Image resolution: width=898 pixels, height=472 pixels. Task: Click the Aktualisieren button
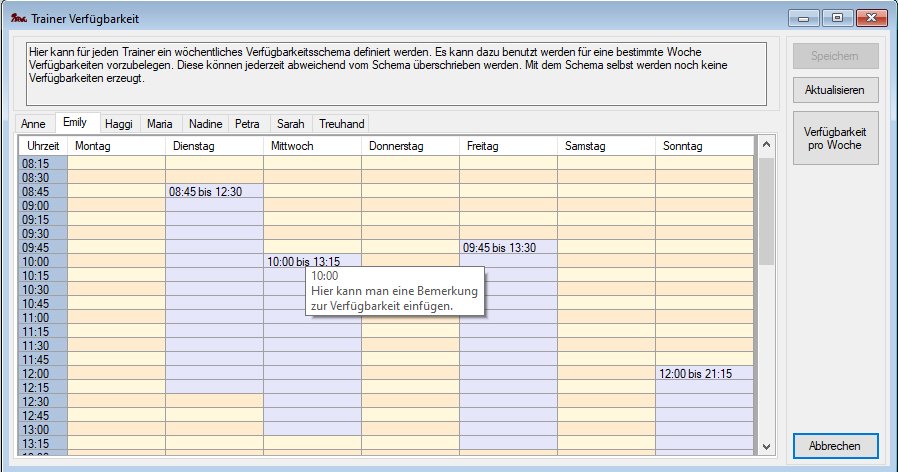pyautogui.click(x=835, y=90)
